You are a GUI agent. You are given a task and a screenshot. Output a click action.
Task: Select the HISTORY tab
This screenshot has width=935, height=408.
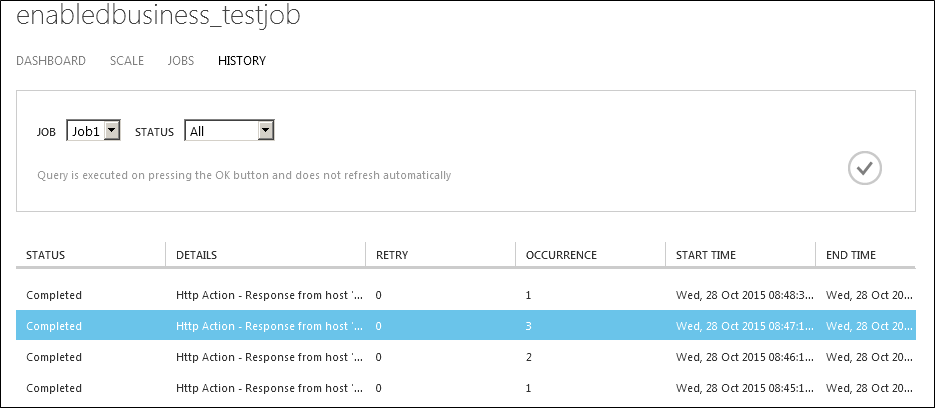(x=242, y=61)
